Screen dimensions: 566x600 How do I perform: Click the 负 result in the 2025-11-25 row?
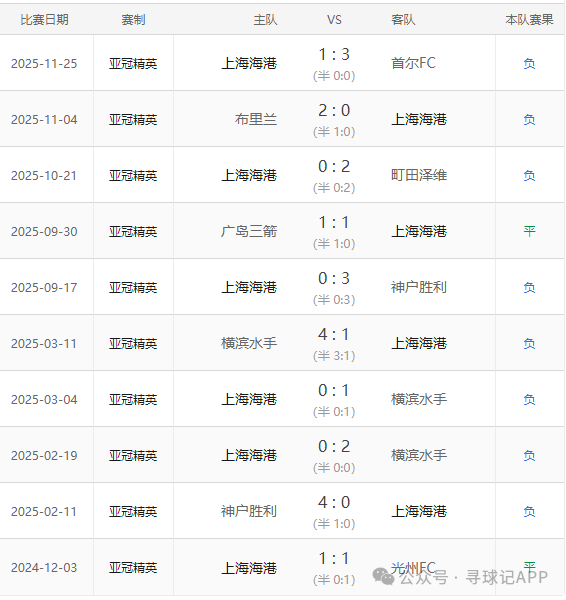[529, 64]
